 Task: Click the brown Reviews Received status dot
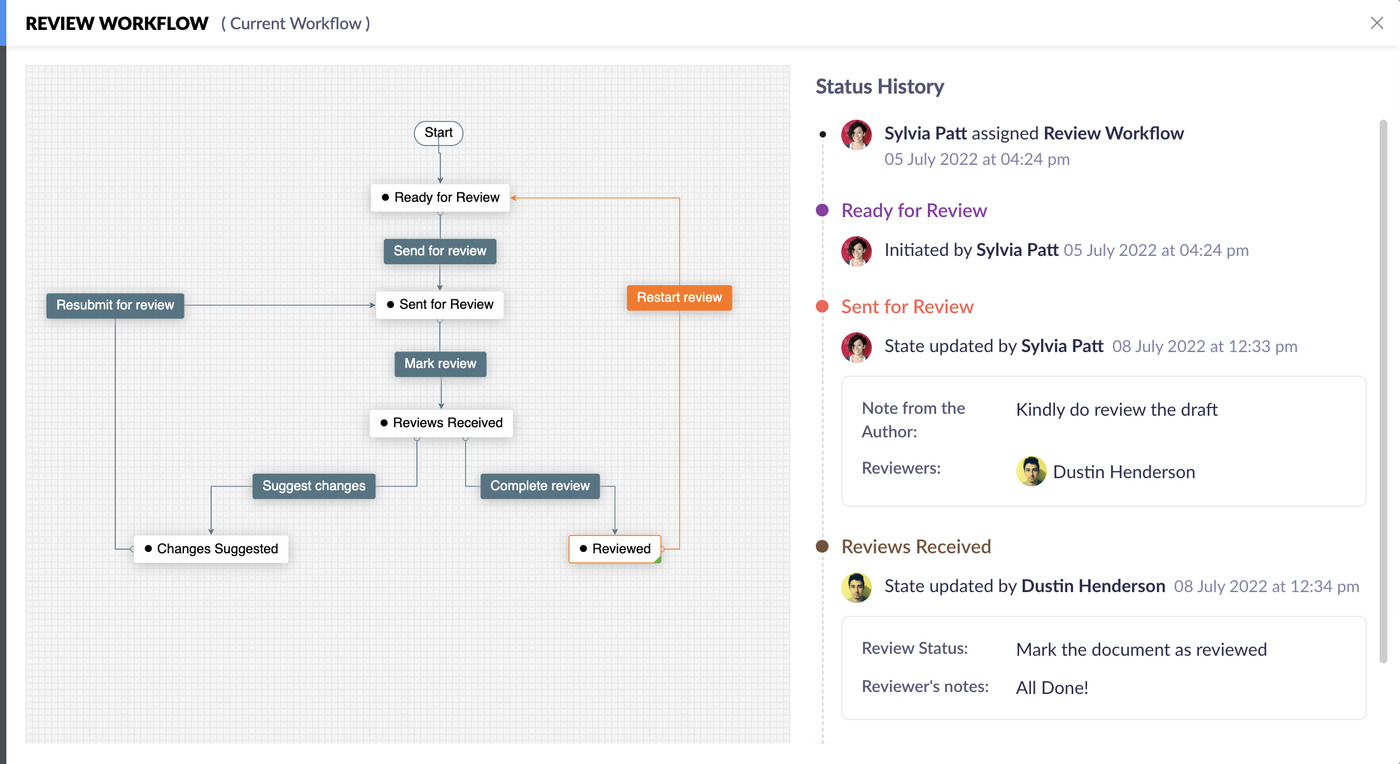pyautogui.click(x=822, y=546)
